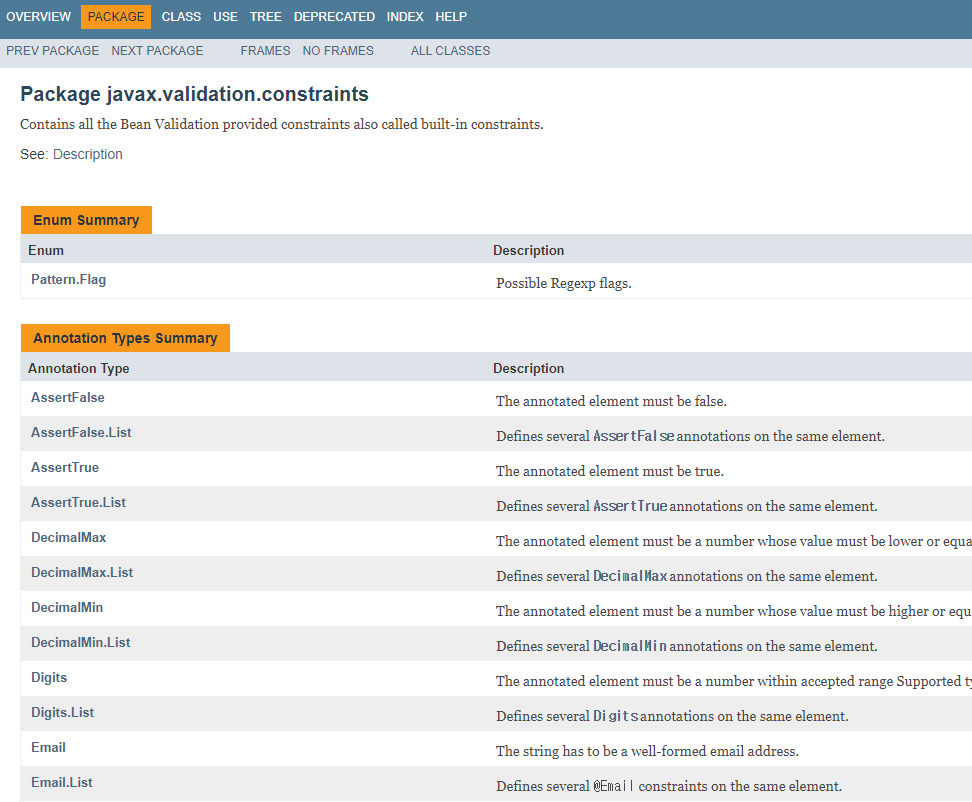Open AssertTrue.List annotation page
Image resolution: width=972 pixels, height=802 pixels.
coord(78,503)
